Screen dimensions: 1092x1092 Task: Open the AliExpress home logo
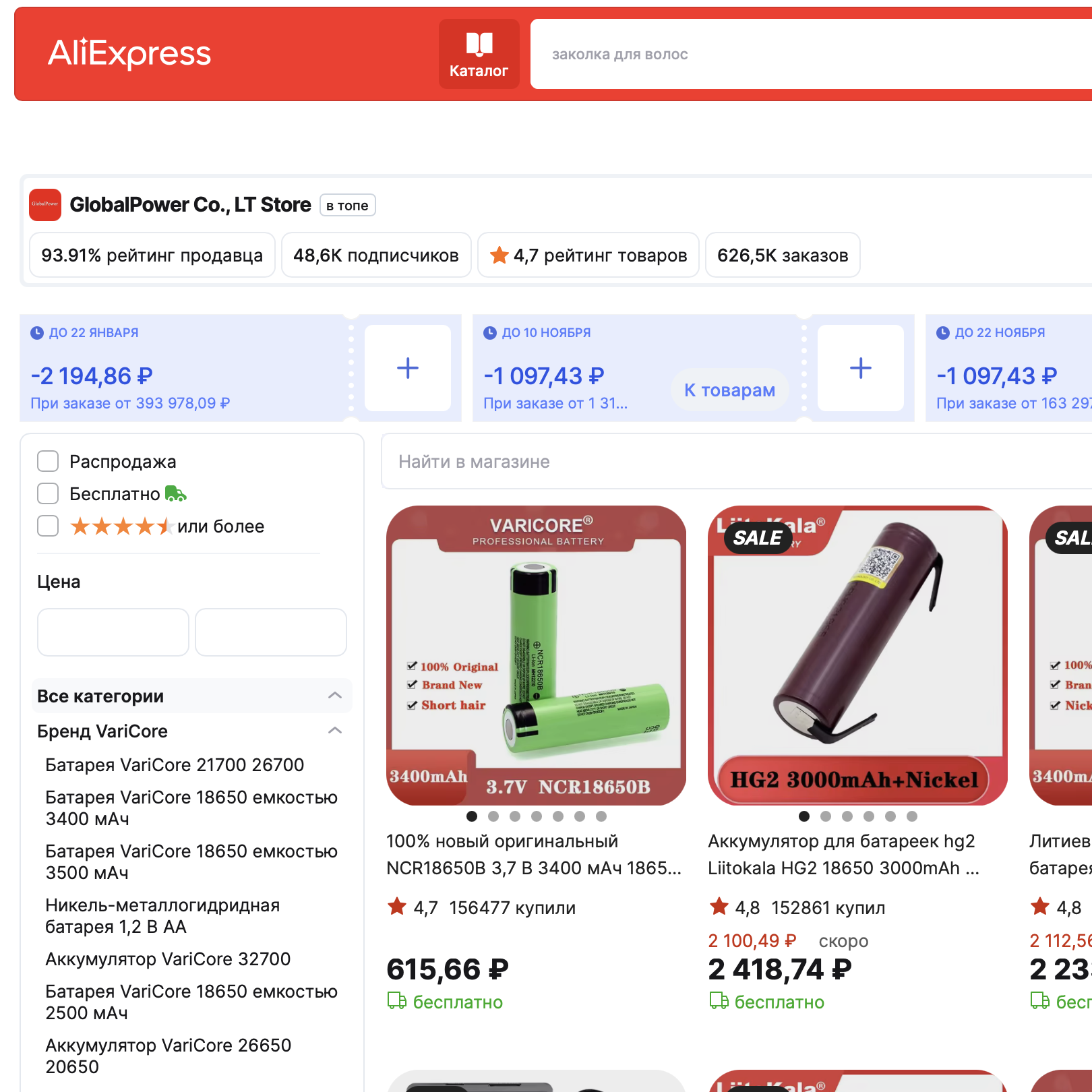[x=129, y=53]
